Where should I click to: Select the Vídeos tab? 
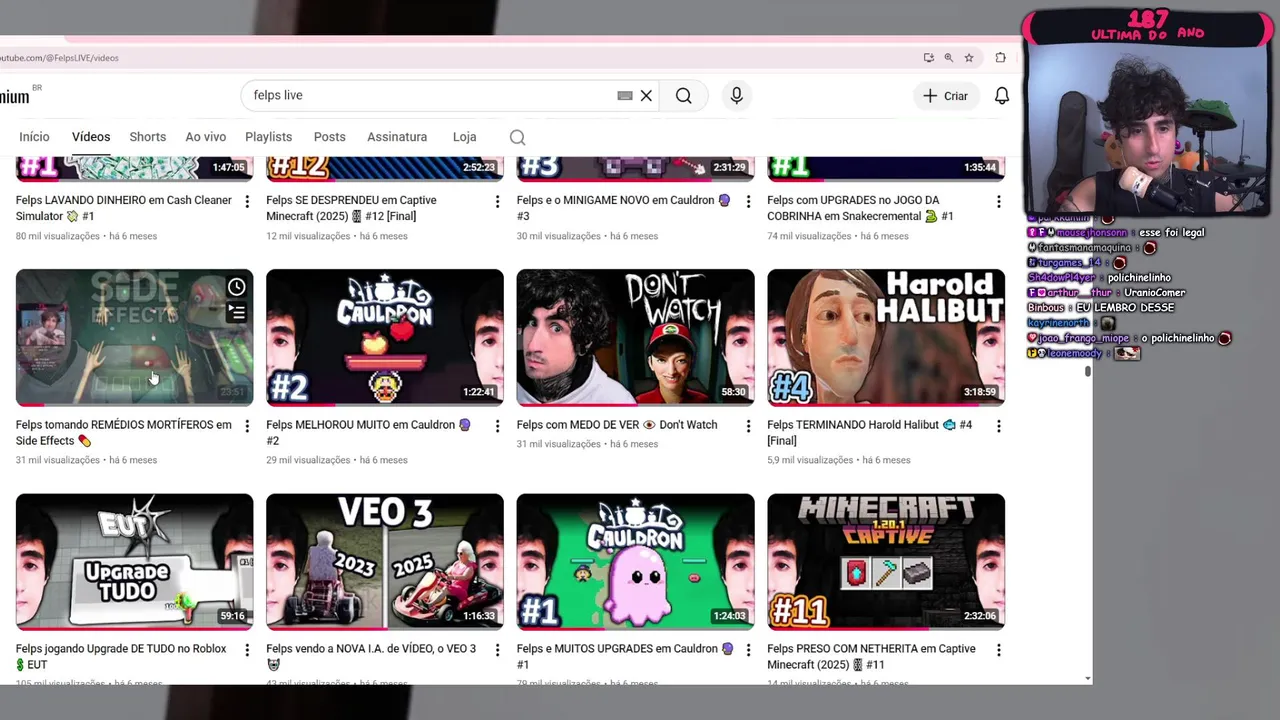[91, 137]
